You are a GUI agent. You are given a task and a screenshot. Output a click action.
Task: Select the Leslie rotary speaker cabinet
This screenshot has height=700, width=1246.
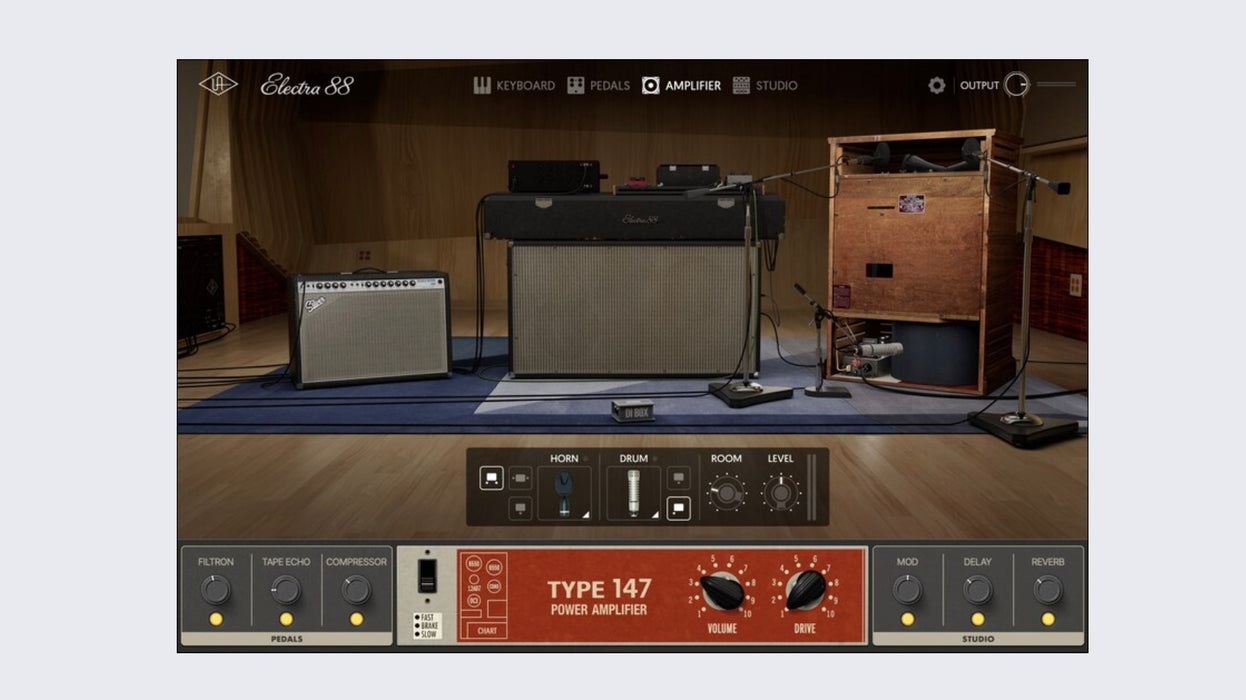925,260
